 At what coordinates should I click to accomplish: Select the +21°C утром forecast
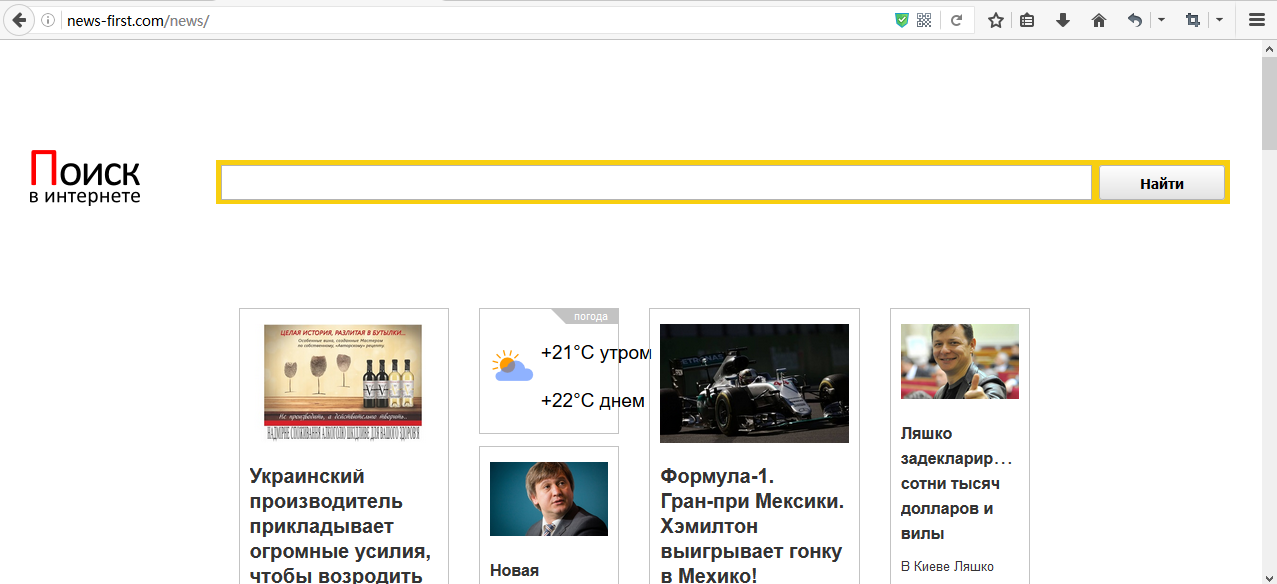coord(596,353)
